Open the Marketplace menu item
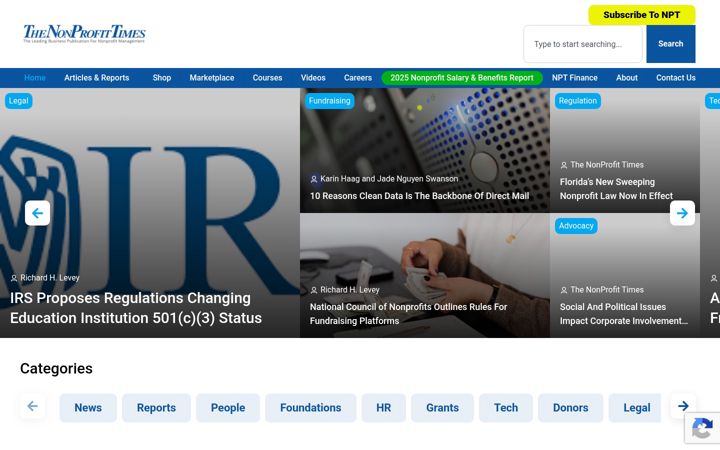 click(x=212, y=78)
